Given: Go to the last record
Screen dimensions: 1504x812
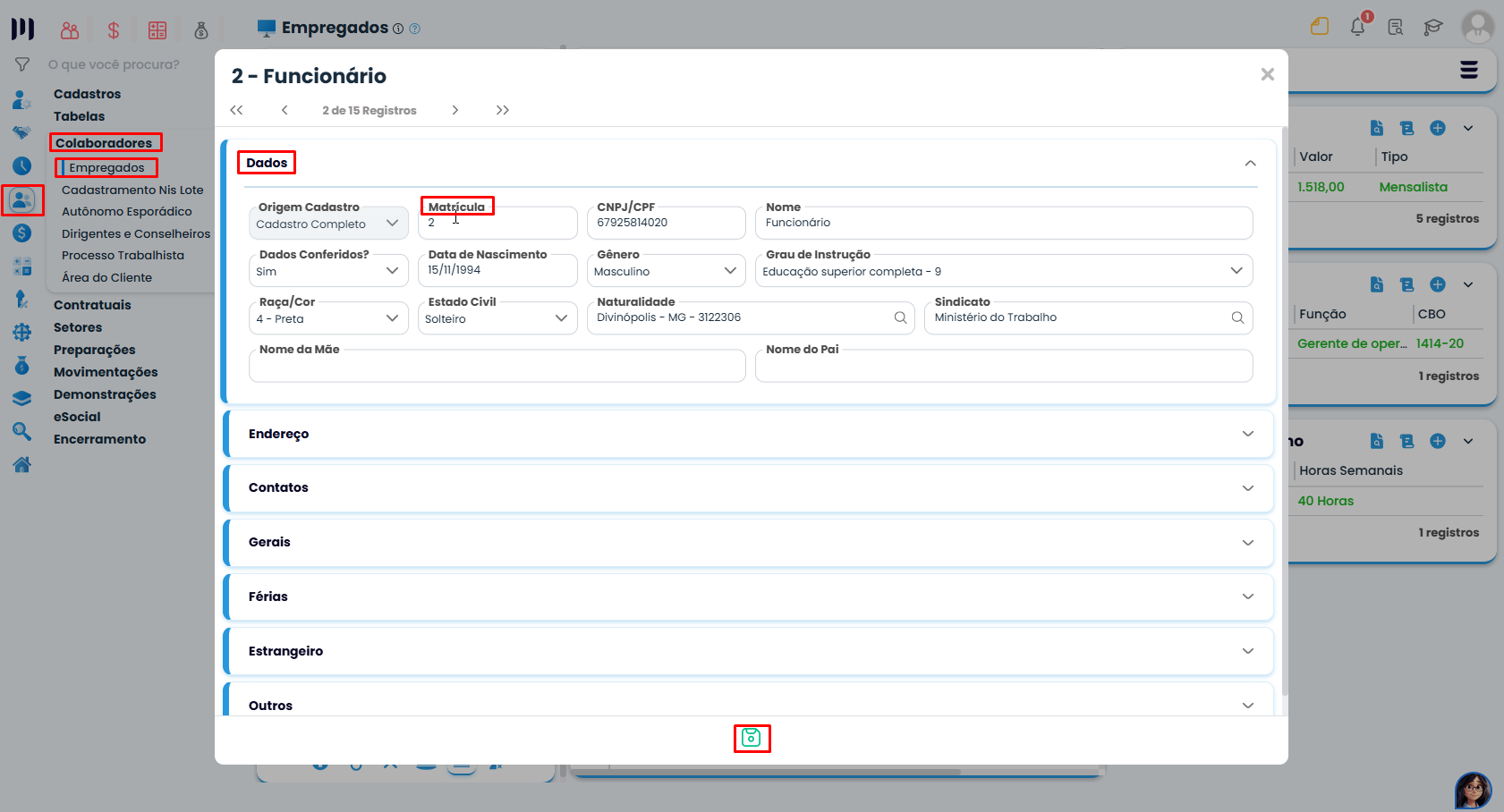Looking at the screenshot, I should [503, 110].
